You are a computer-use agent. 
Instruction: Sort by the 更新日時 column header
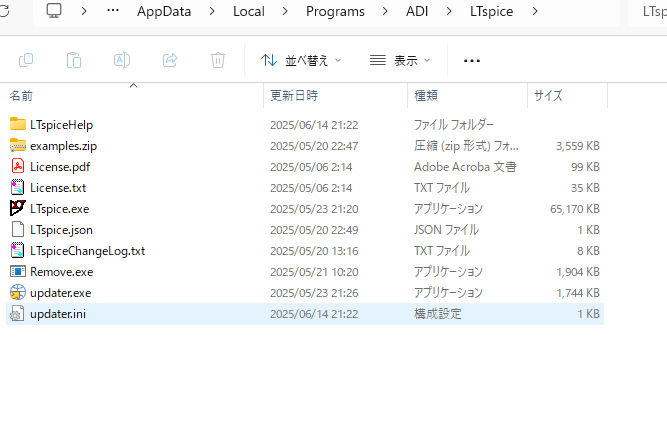pyautogui.click(x=294, y=96)
